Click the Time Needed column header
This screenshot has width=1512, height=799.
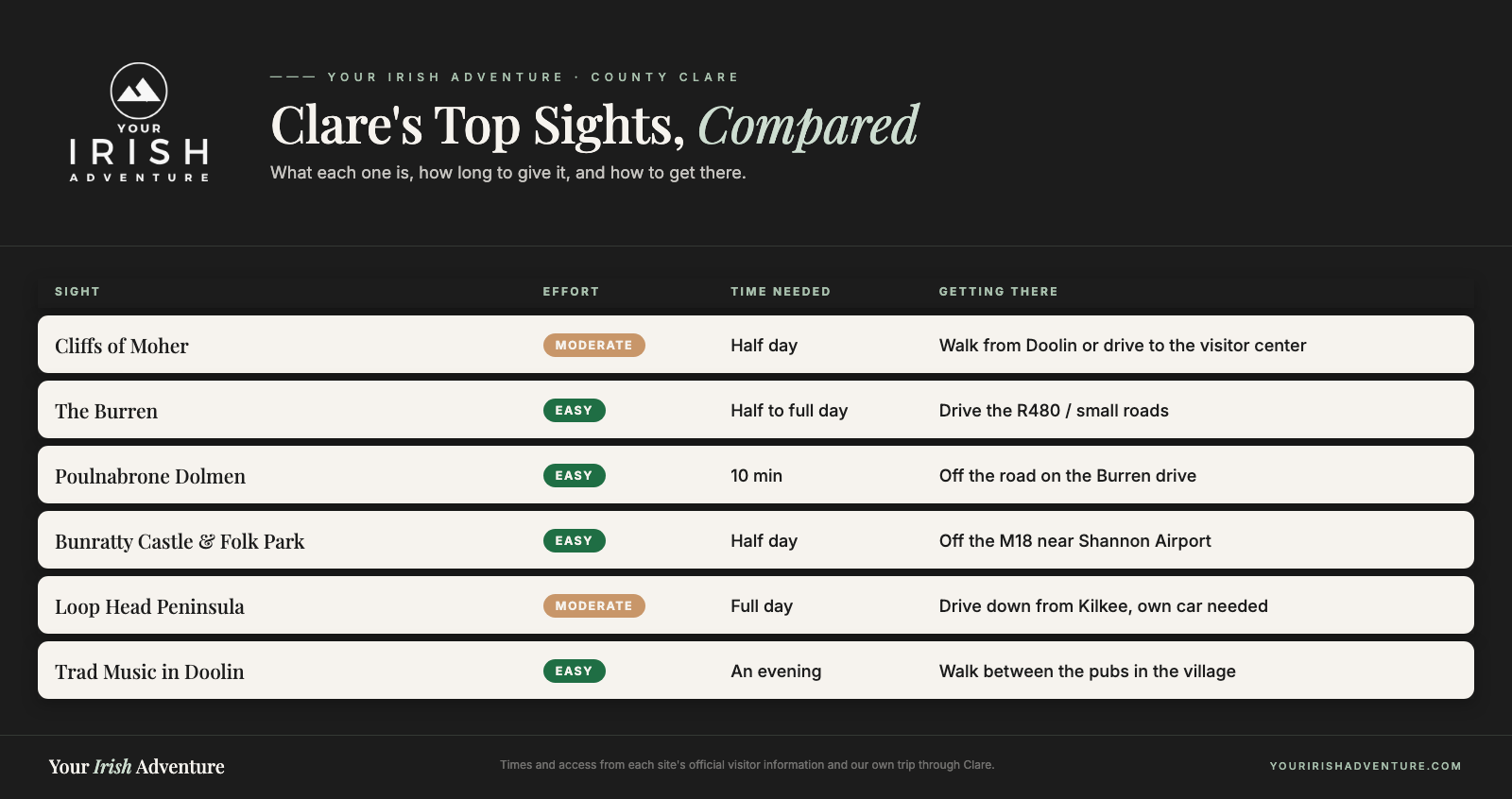[781, 292]
